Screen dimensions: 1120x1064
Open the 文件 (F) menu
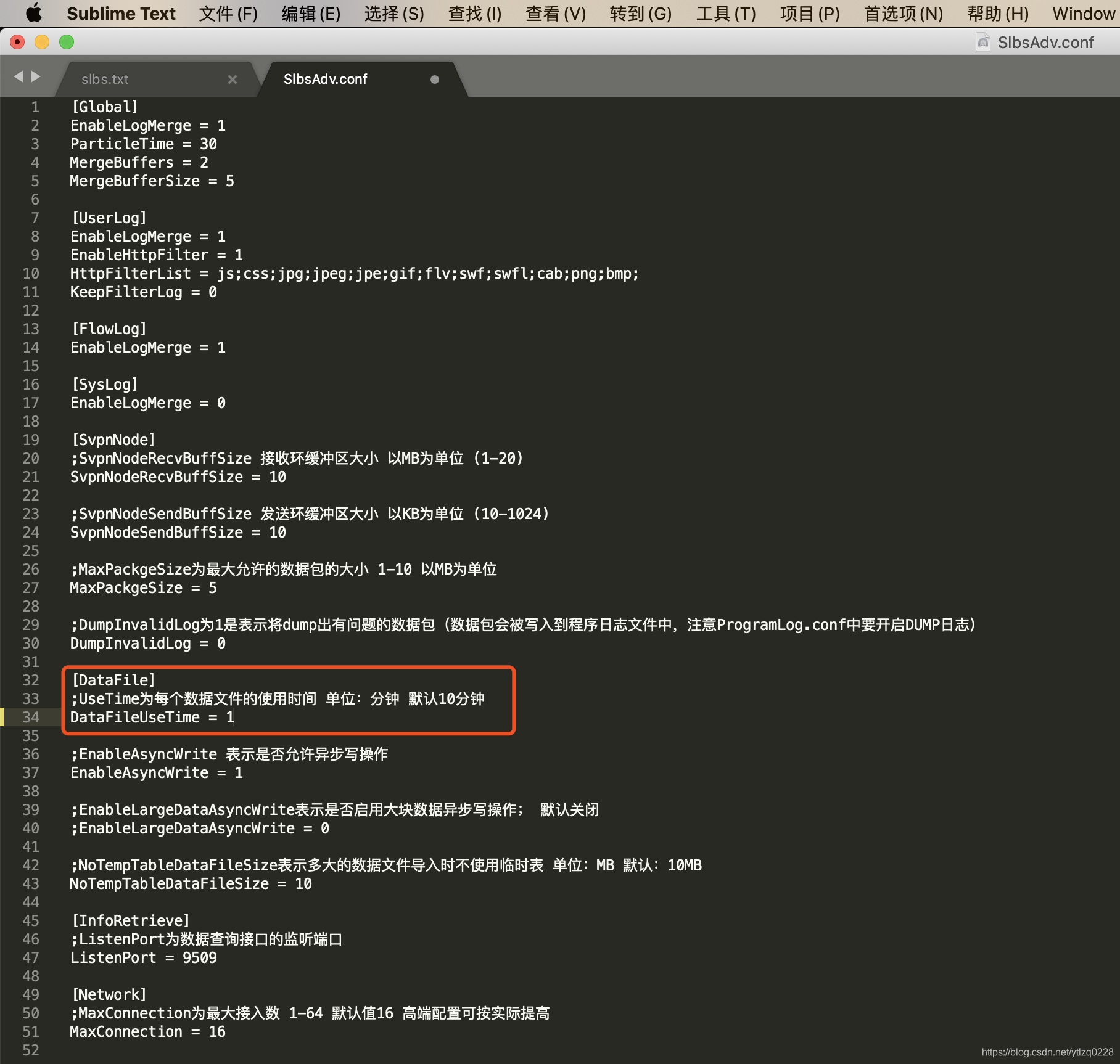point(228,13)
